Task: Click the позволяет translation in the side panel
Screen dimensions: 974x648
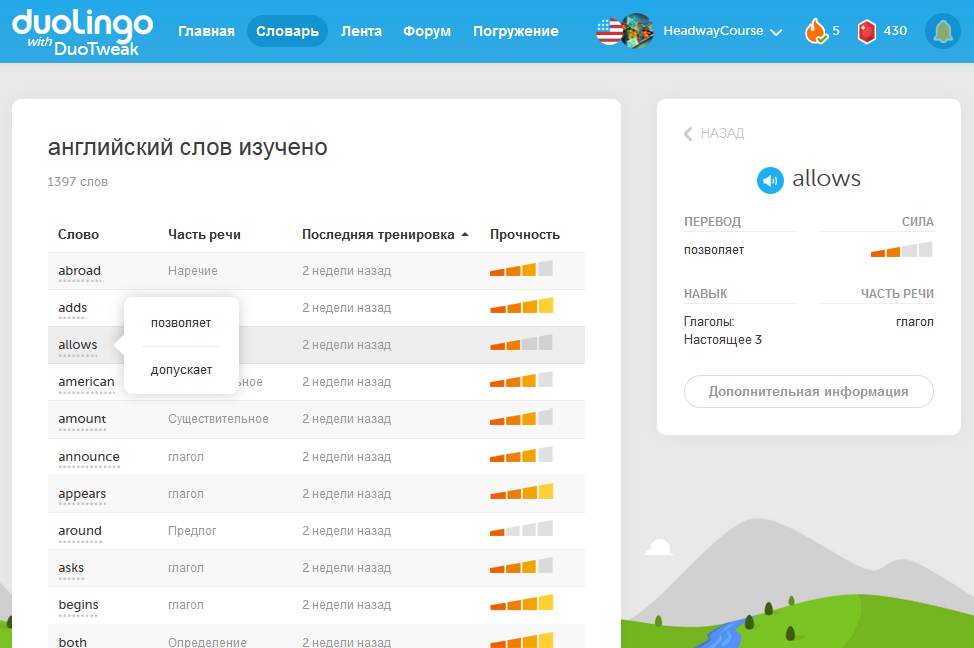Action: pos(714,250)
